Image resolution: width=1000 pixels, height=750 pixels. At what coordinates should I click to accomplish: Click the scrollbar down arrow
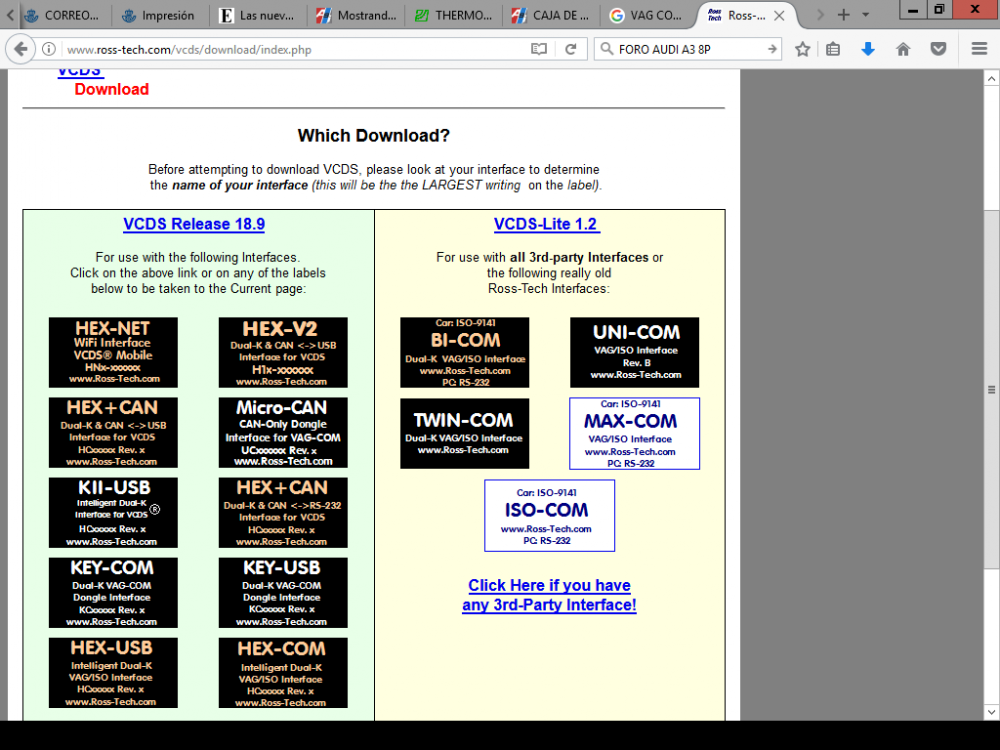tap(991, 712)
